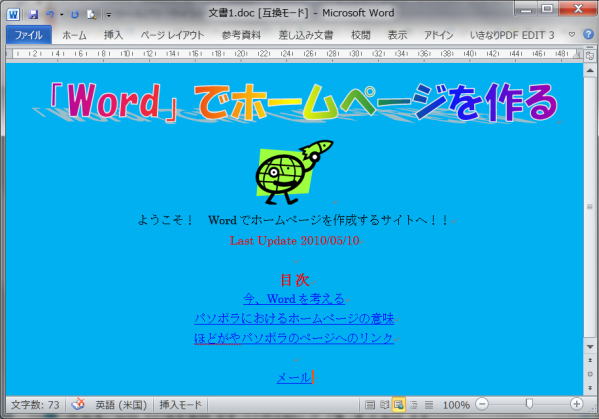The width and height of the screenshot is (599, 419).
Task: Open the 校閲 ribbon tab
Action: point(361,35)
